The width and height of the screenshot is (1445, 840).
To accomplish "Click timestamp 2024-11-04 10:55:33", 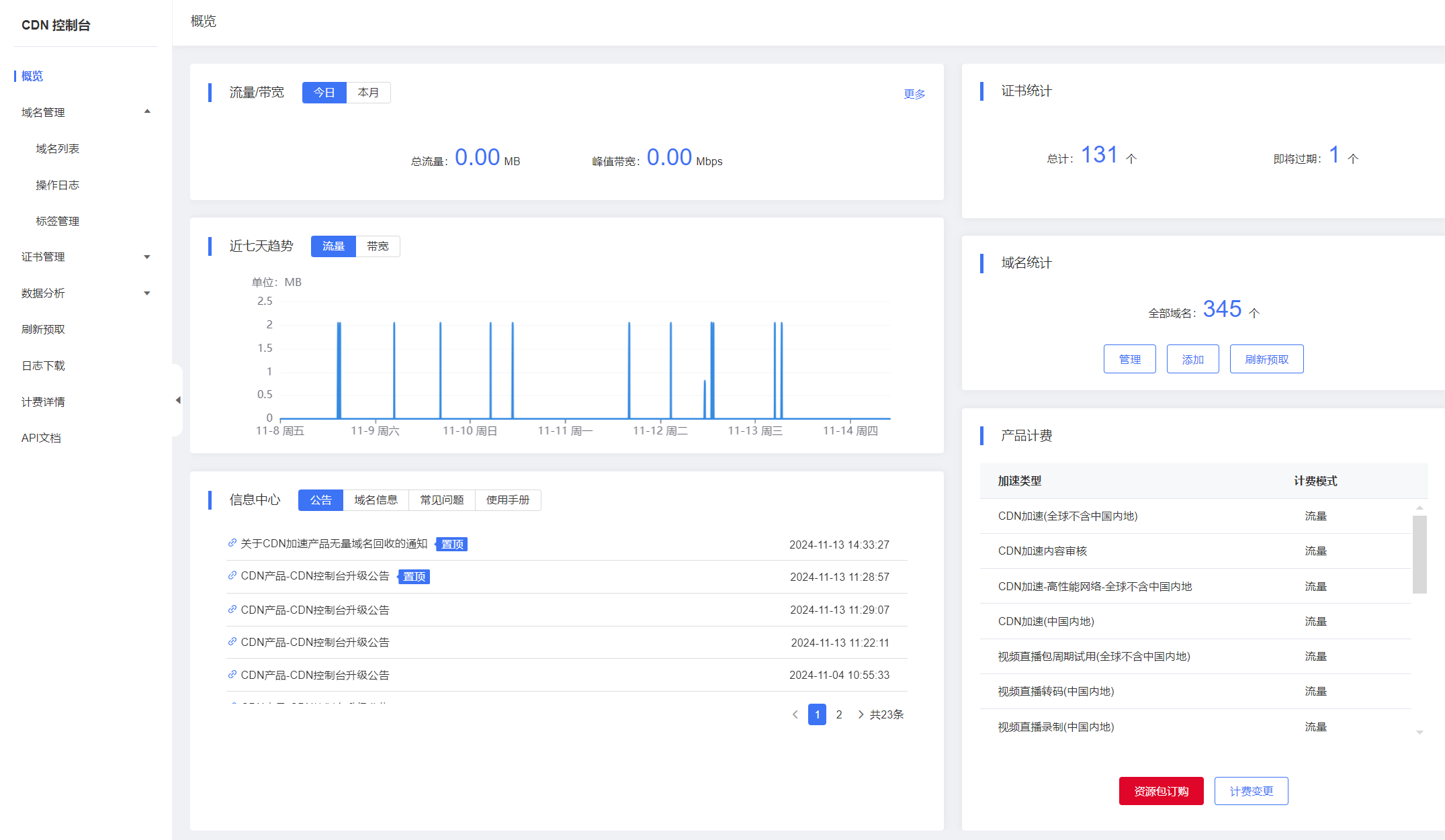I will coord(839,675).
